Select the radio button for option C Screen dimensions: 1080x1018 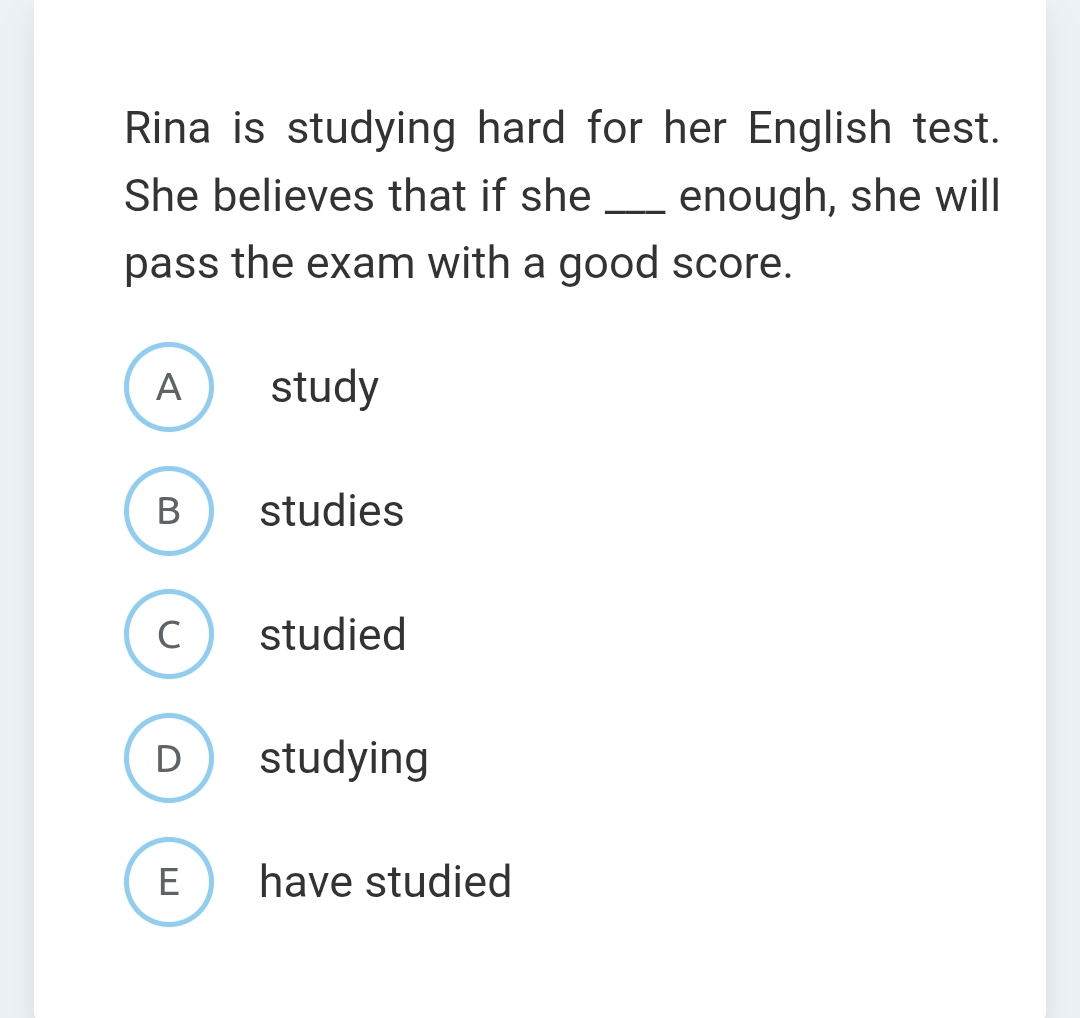tap(168, 634)
